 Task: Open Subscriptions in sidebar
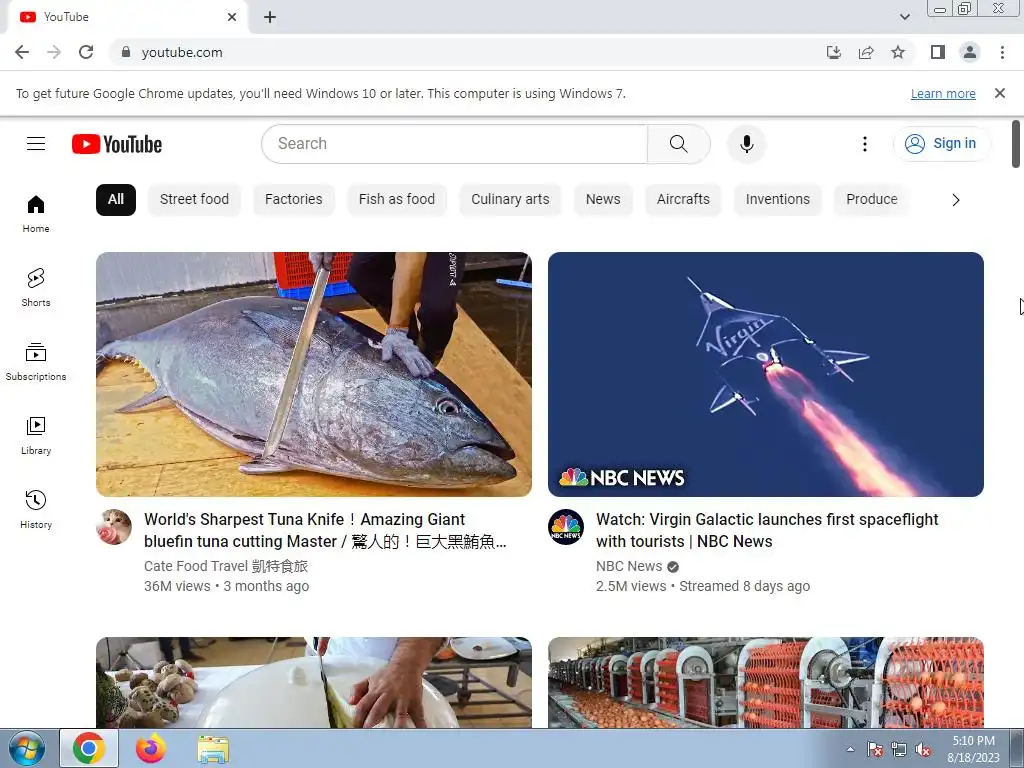tap(36, 362)
